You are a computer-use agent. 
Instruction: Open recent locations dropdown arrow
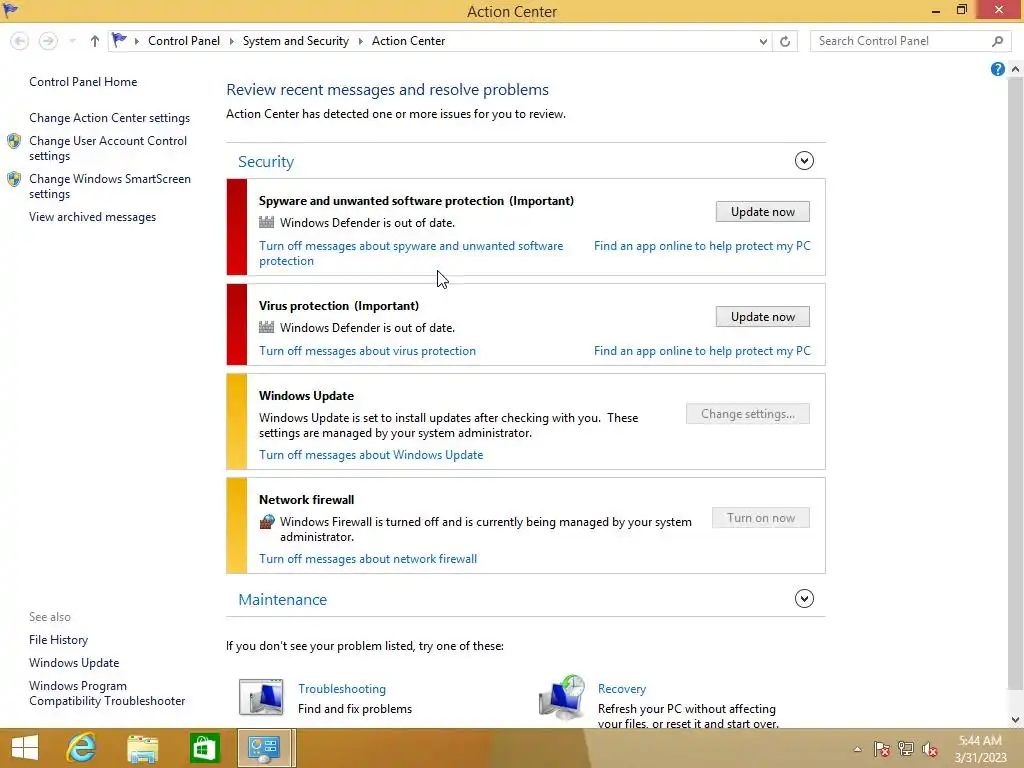point(72,41)
